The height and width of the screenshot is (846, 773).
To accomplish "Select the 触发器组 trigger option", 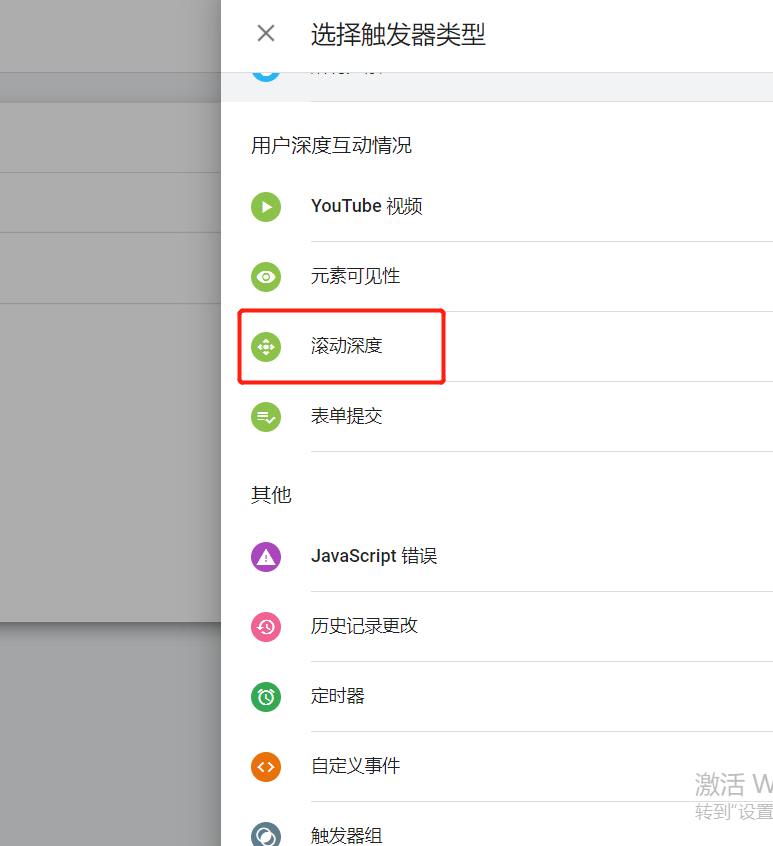I will point(346,836).
